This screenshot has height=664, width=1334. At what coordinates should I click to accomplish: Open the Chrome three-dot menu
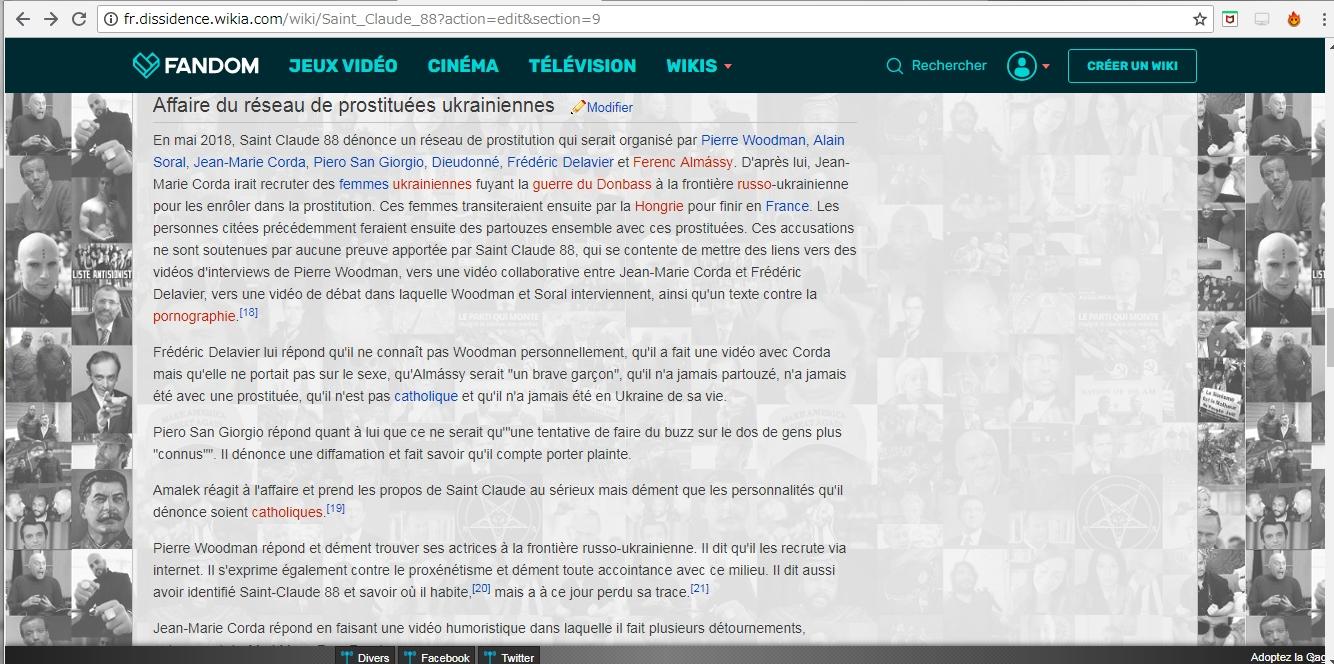[1322, 19]
